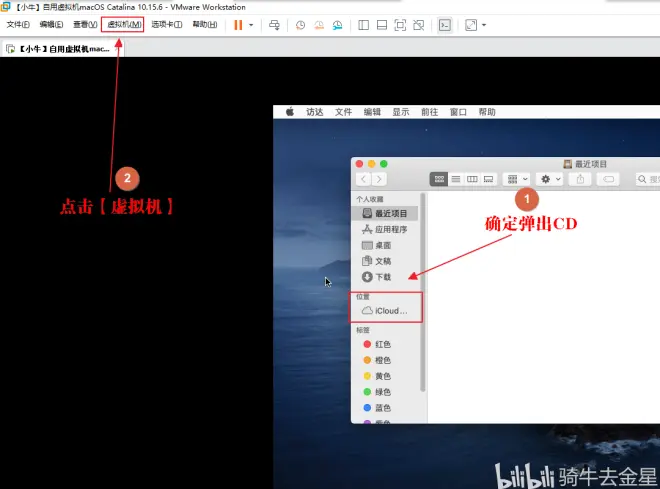Switch Finder to list view
Viewport: 660px width, 489px height.
(456, 179)
